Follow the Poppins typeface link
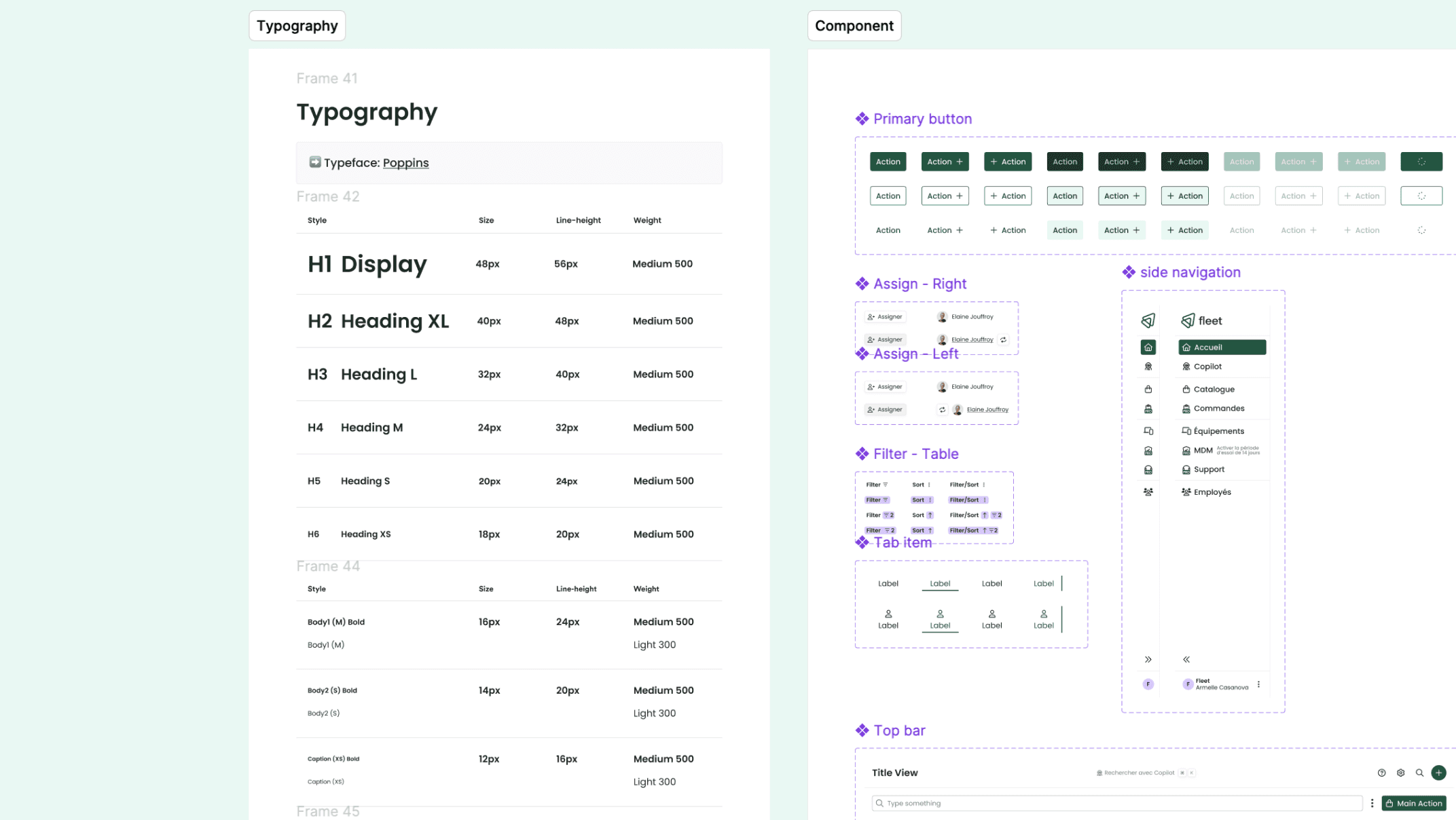1456x820 pixels. [405, 163]
